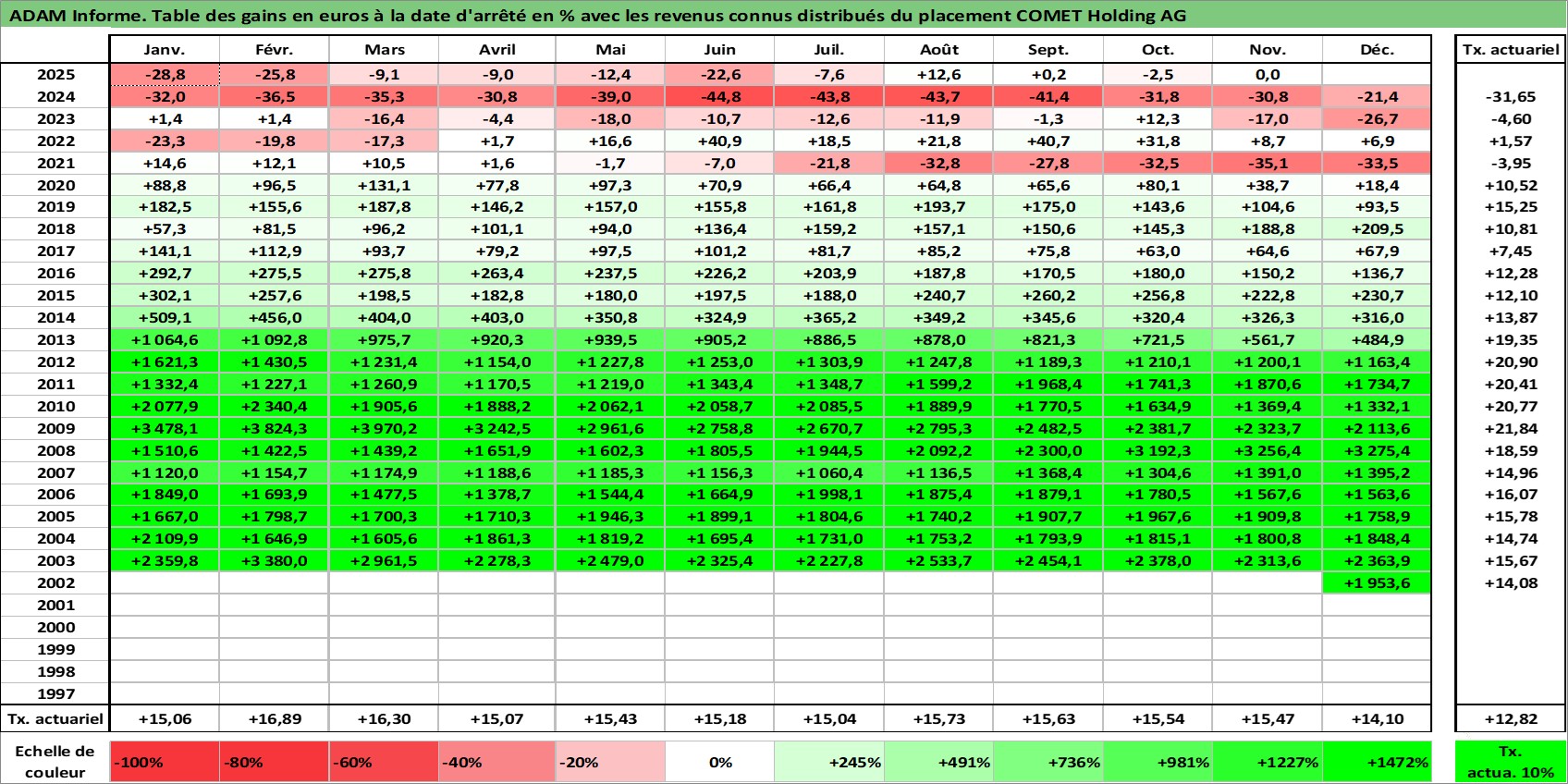Click the 'Nov.' column header

click(1268, 50)
